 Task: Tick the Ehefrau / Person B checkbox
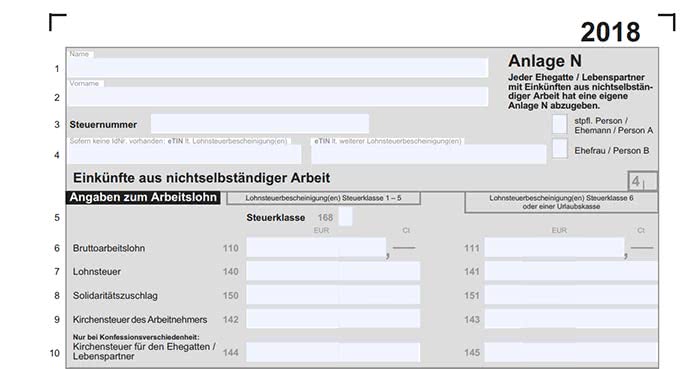pos(560,149)
